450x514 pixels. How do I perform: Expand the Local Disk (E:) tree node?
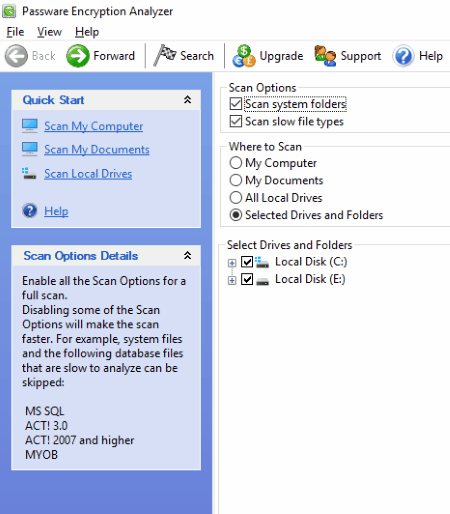(x=232, y=280)
